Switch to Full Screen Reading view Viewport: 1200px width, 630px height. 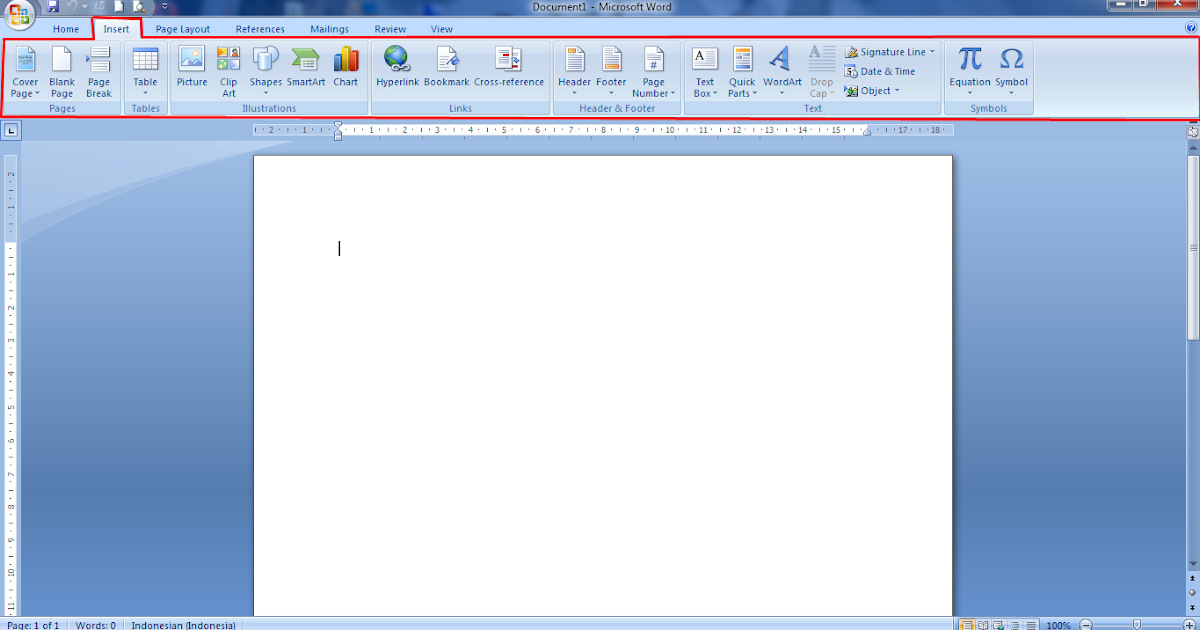coord(983,625)
